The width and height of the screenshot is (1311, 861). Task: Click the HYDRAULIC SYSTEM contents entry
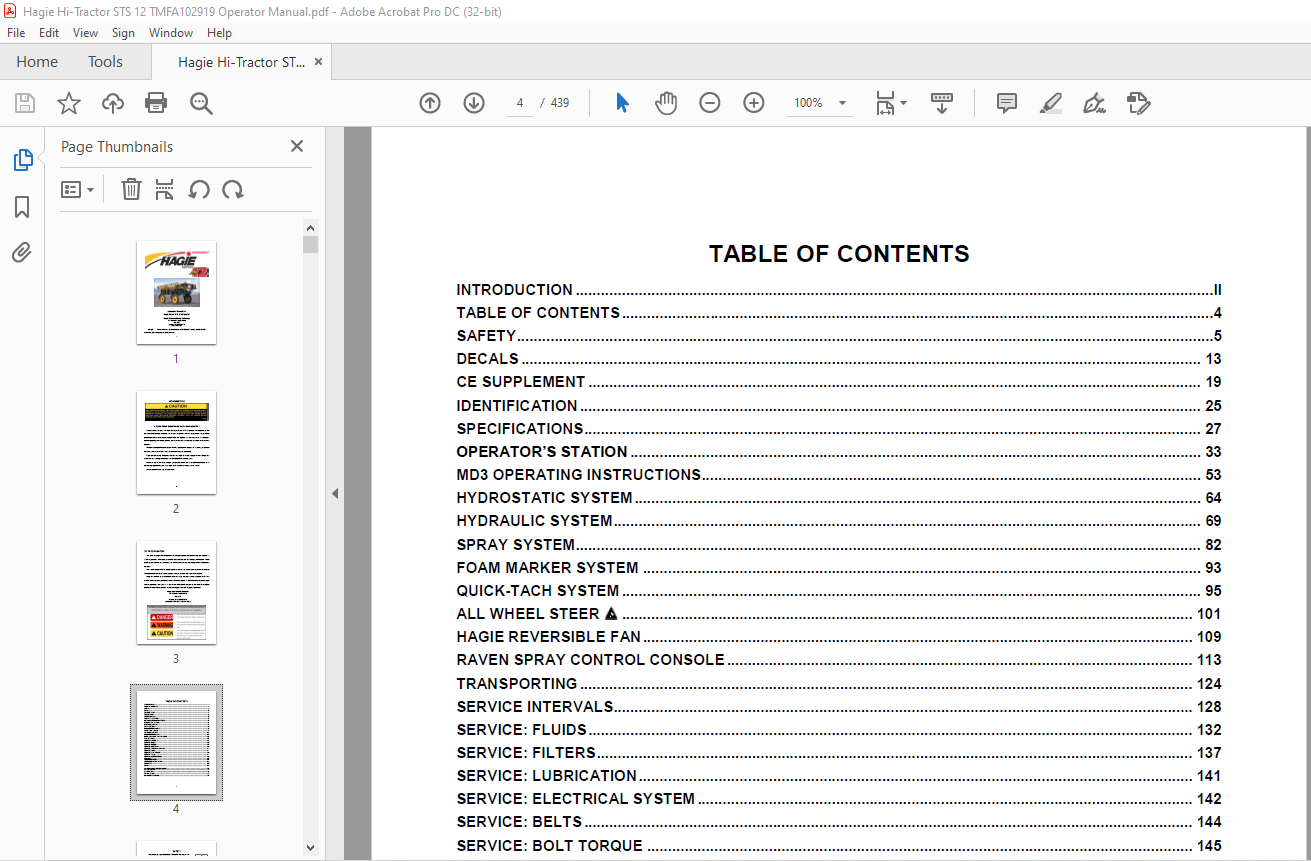(839, 521)
